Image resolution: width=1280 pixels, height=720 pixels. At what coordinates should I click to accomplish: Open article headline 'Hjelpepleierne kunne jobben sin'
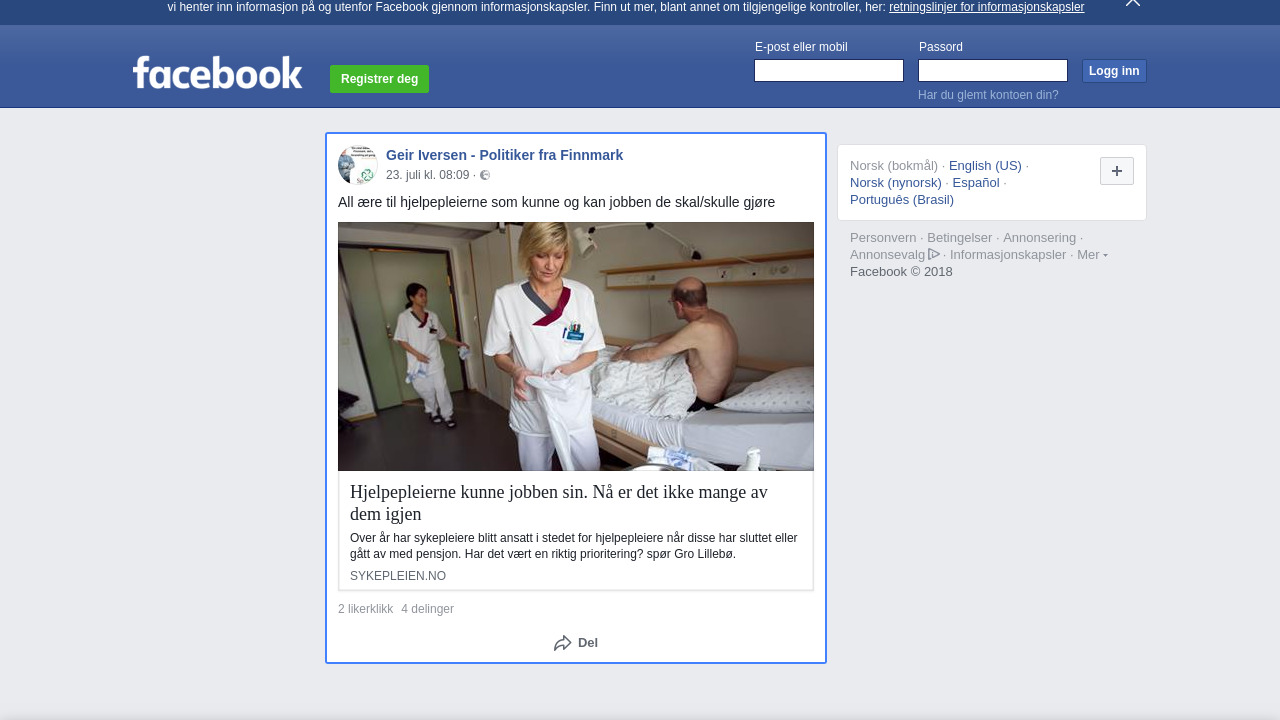pyautogui.click(x=559, y=503)
